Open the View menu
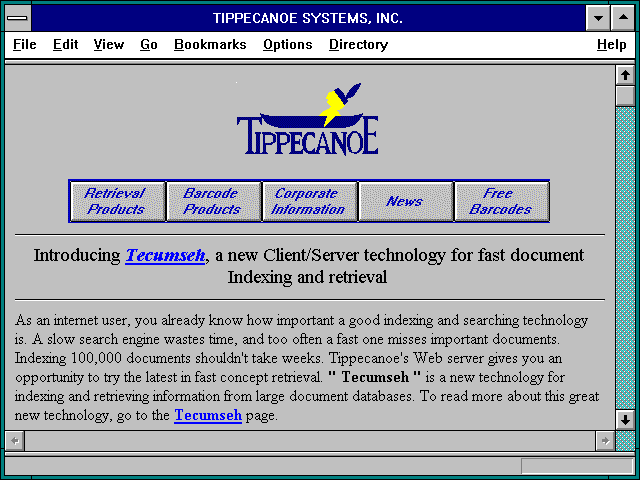640x480 pixels. coord(109,44)
